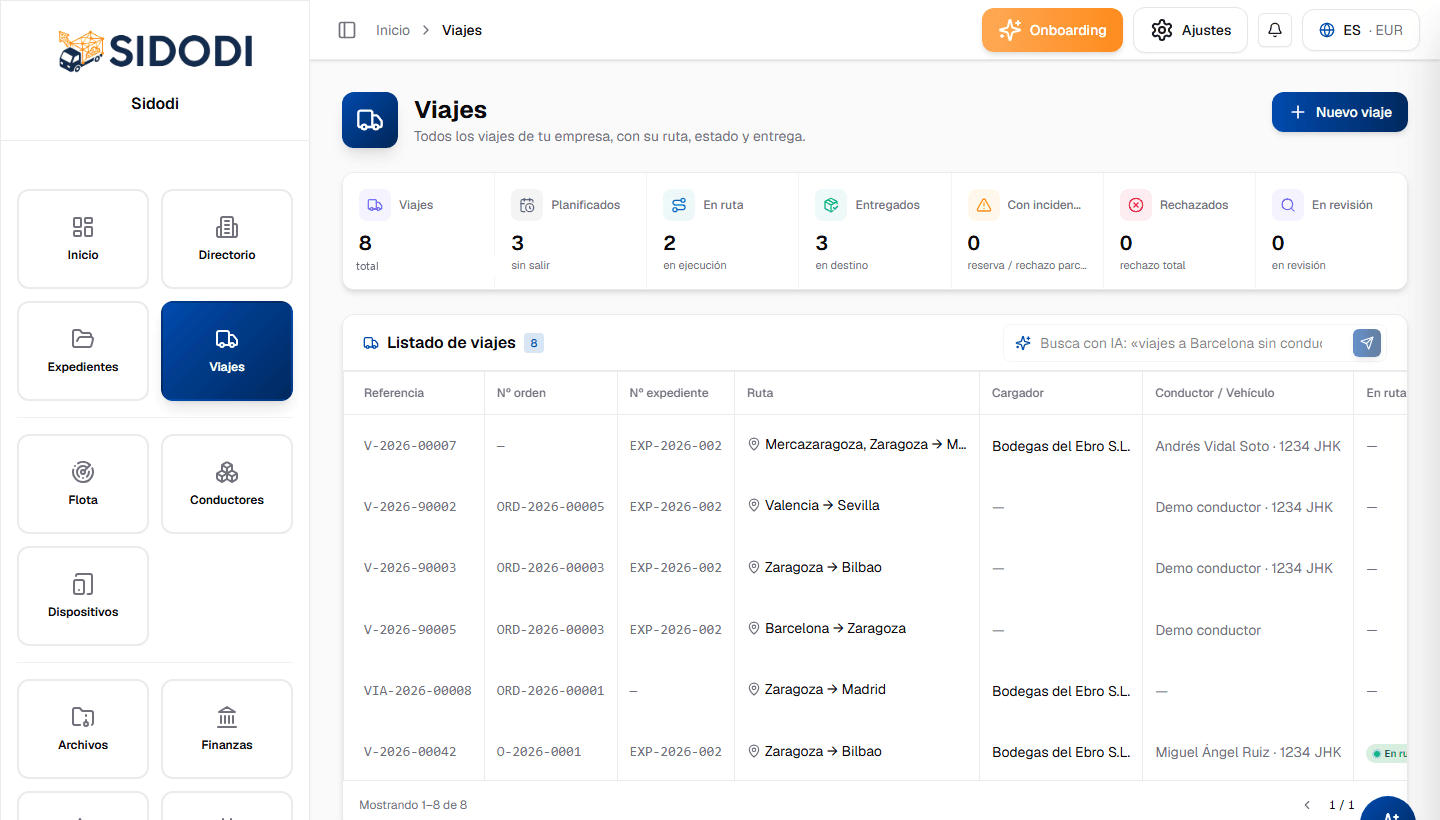The image size is (1440, 820).
Task: Click route Barcelona → Zaragoza
Action: (835, 629)
